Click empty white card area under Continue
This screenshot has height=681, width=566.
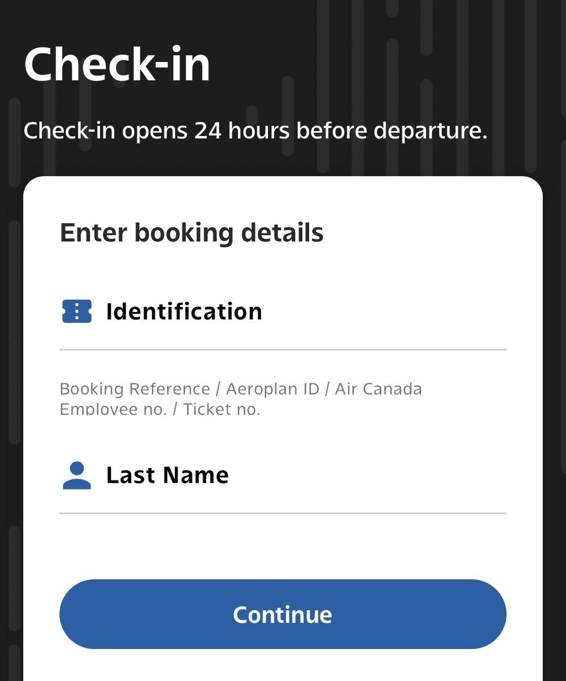point(283,665)
